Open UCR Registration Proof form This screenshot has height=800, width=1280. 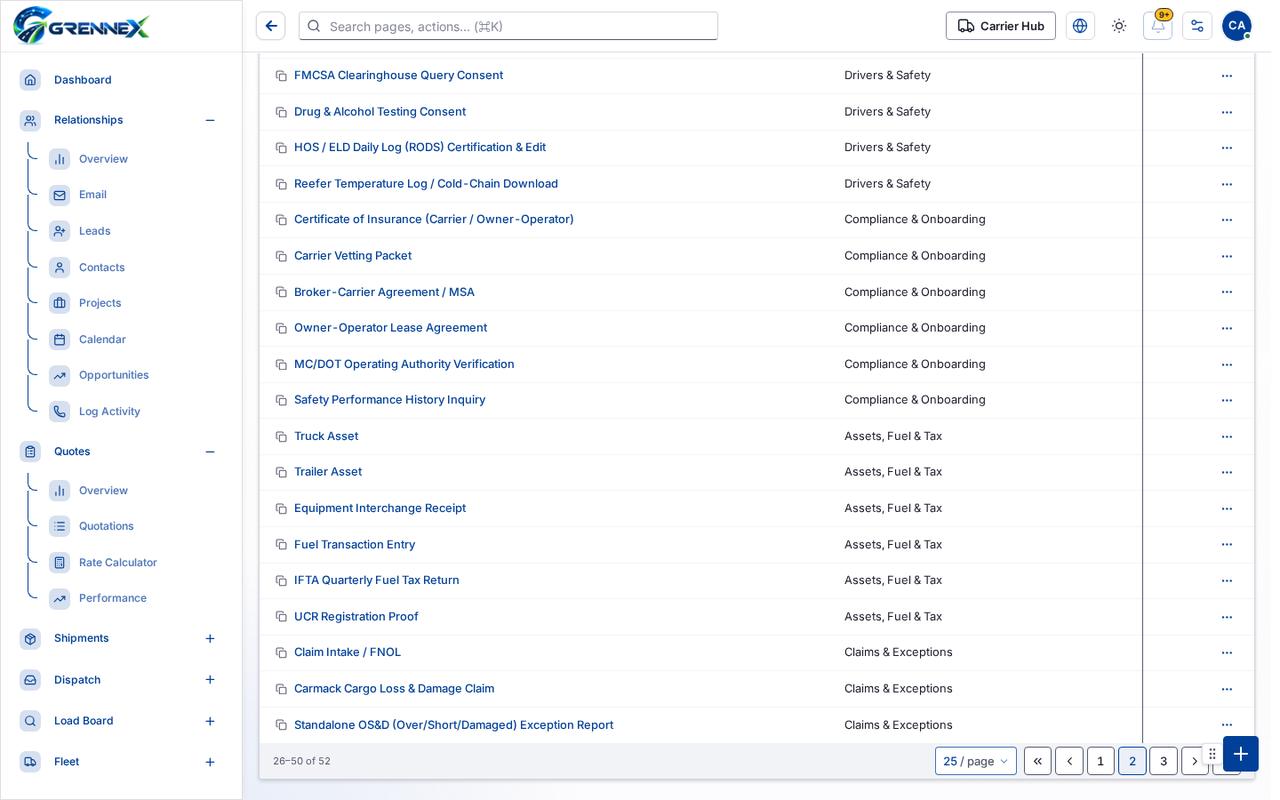click(356, 617)
